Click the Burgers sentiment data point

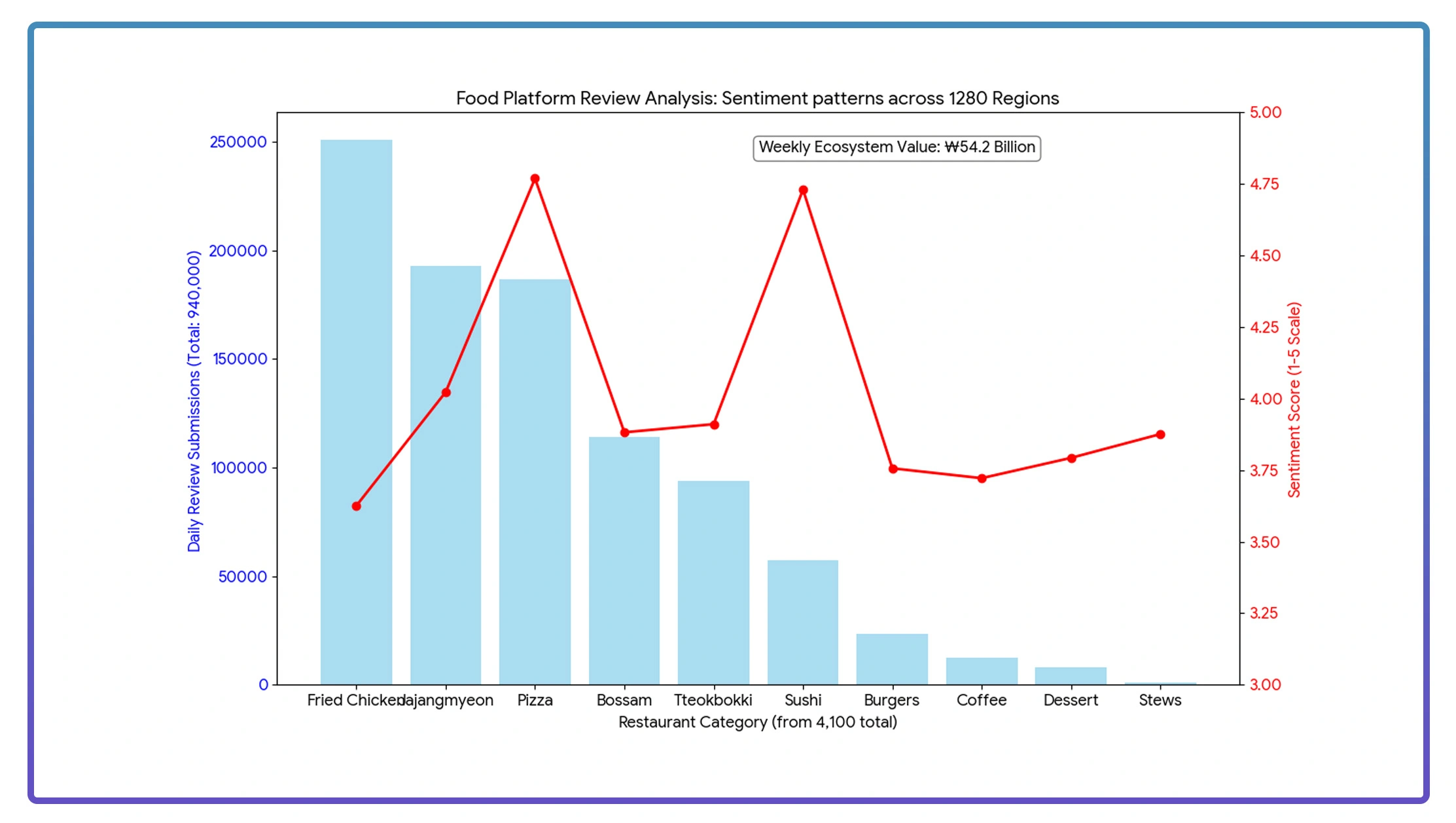pyautogui.click(x=893, y=469)
